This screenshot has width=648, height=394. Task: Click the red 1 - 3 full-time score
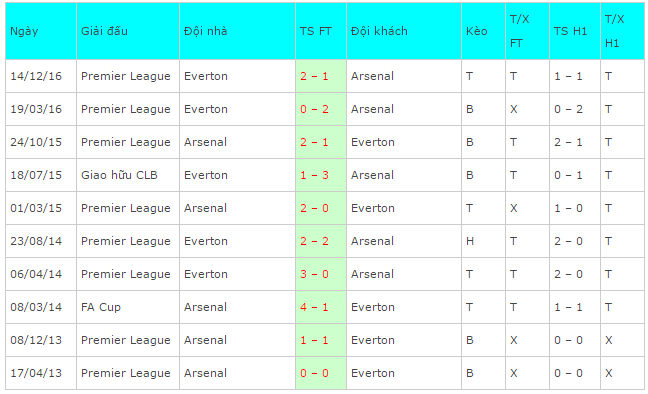[x=314, y=175]
